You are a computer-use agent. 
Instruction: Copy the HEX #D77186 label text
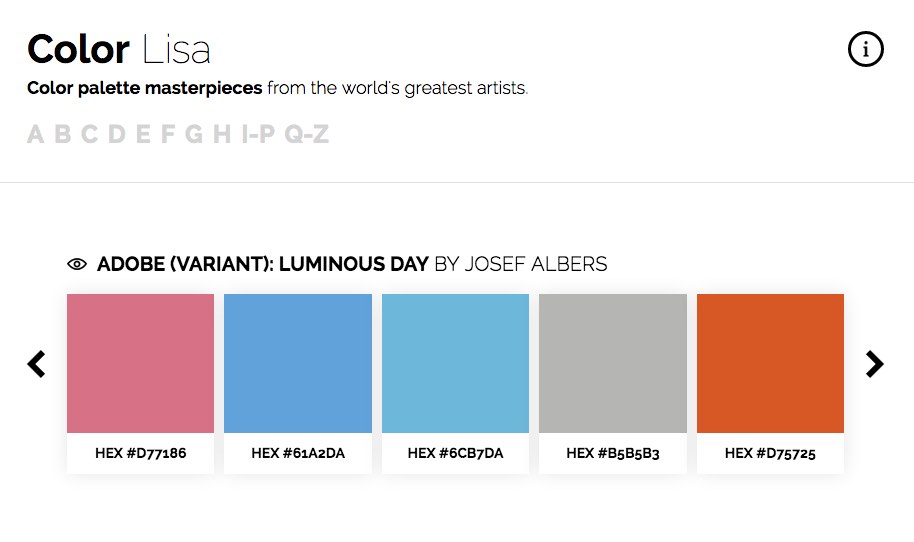click(140, 453)
